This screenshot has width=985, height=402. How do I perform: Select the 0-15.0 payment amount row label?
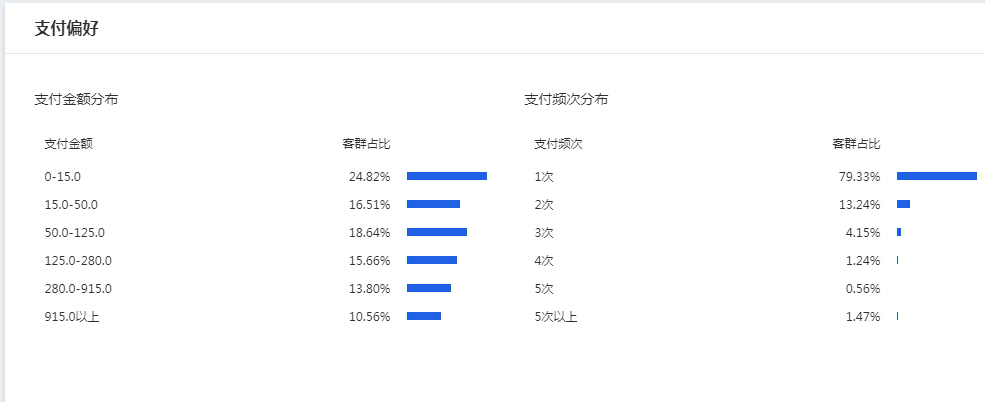(62, 177)
